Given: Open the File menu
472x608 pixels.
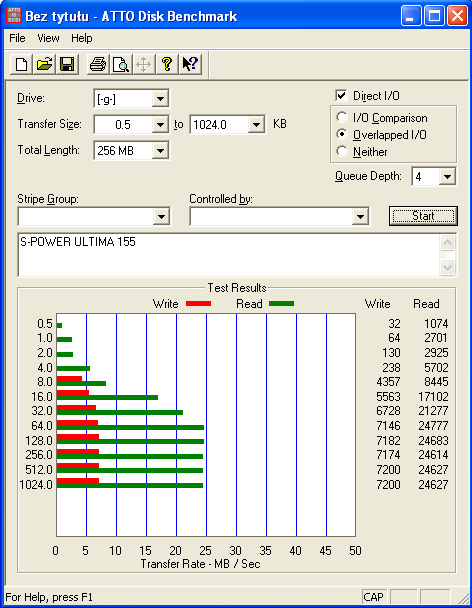Looking at the screenshot, I should pos(17,38).
